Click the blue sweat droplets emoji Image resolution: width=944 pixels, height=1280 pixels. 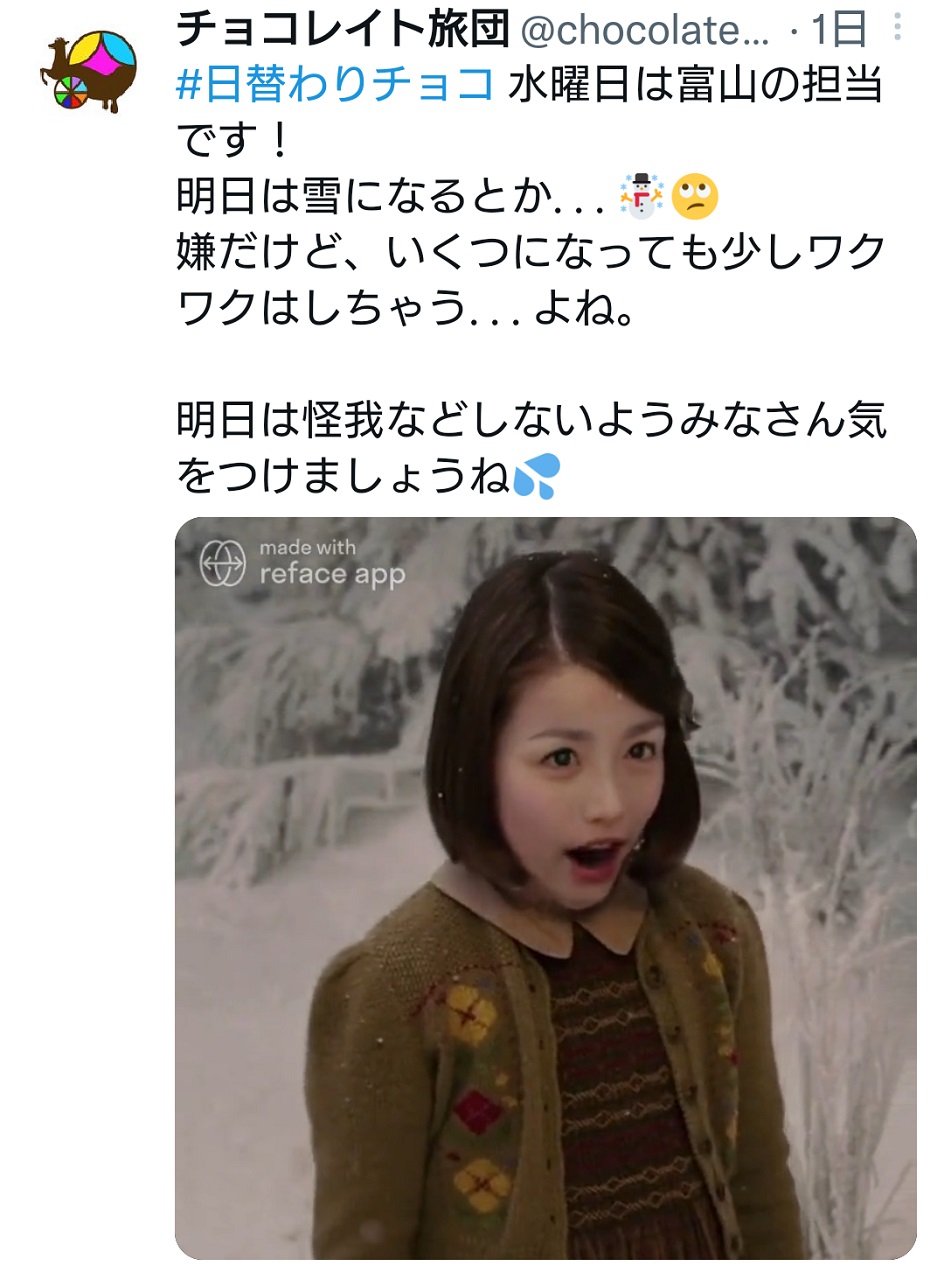537,477
